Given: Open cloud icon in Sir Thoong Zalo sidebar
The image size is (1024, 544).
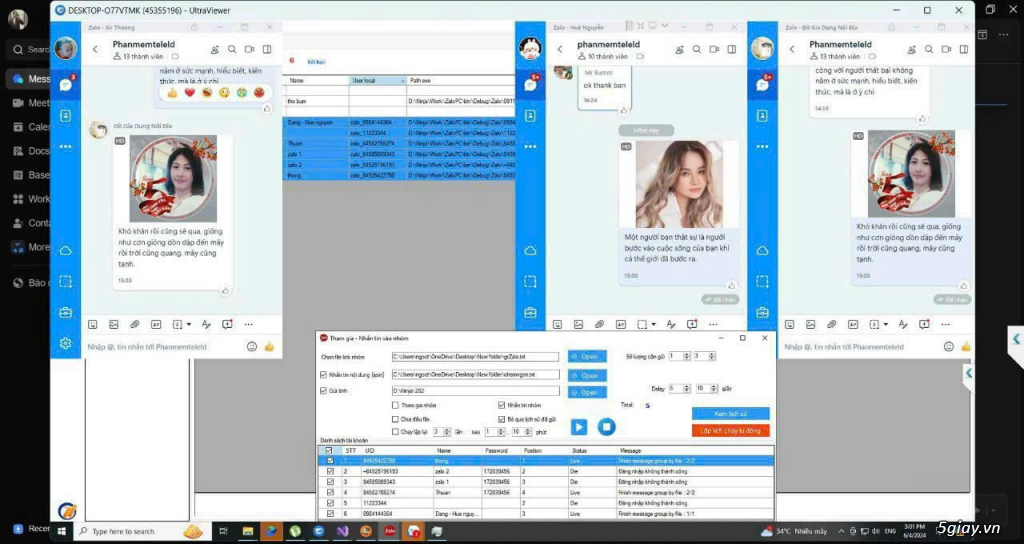Looking at the screenshot, I should 65,251.
